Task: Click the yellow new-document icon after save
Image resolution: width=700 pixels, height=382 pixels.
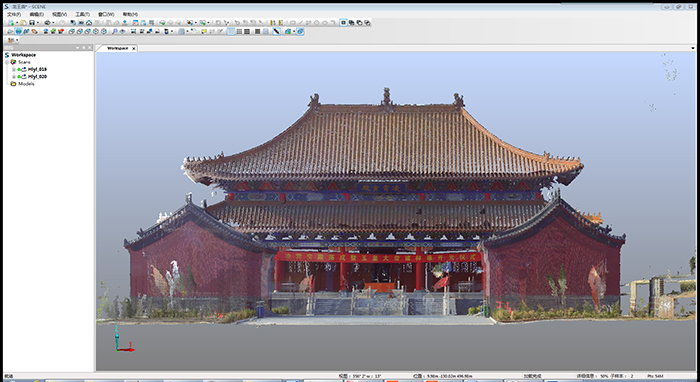Action: point(24,23)
